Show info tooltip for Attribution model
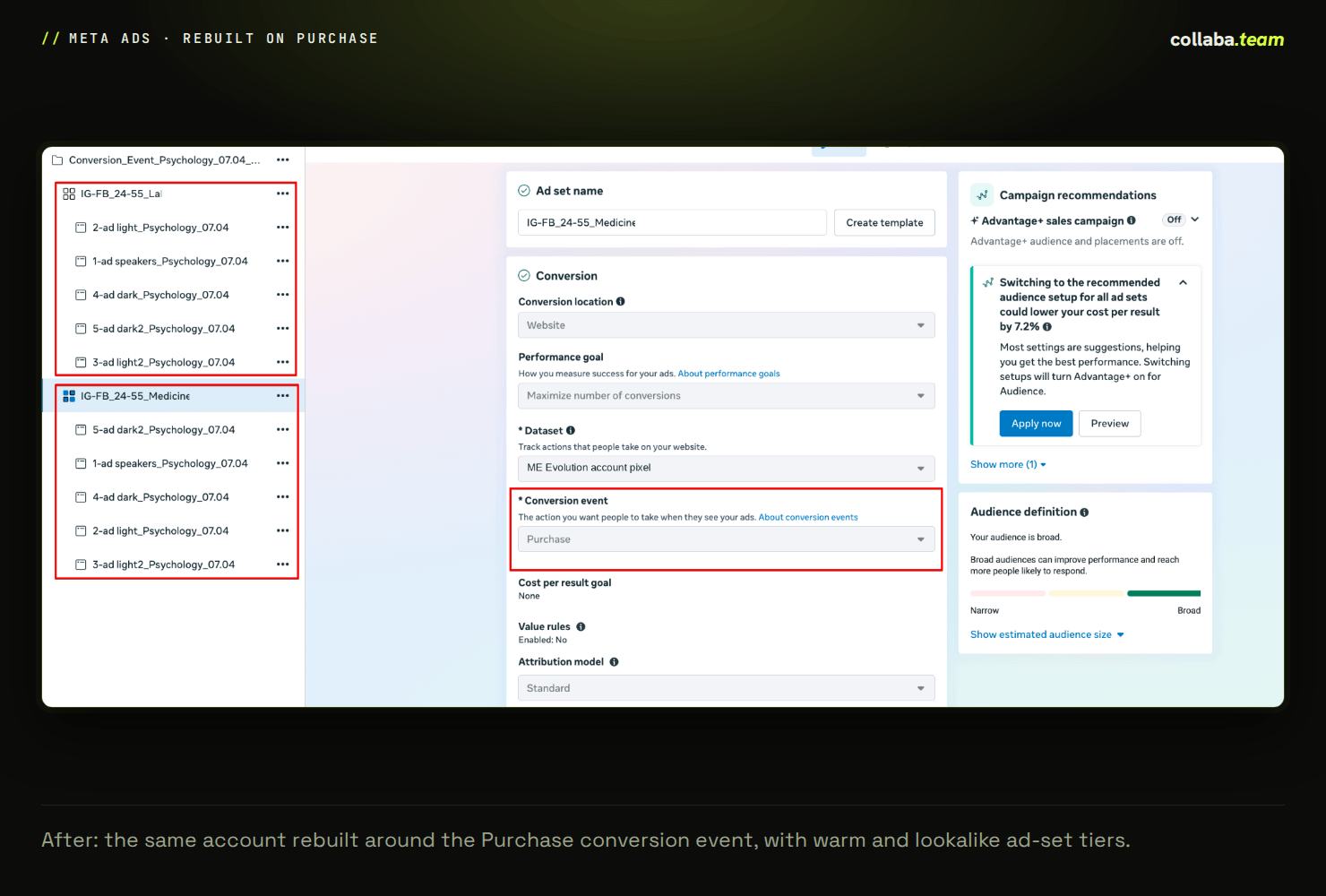This screenshot has width=1326, height=896. [615, 662]
